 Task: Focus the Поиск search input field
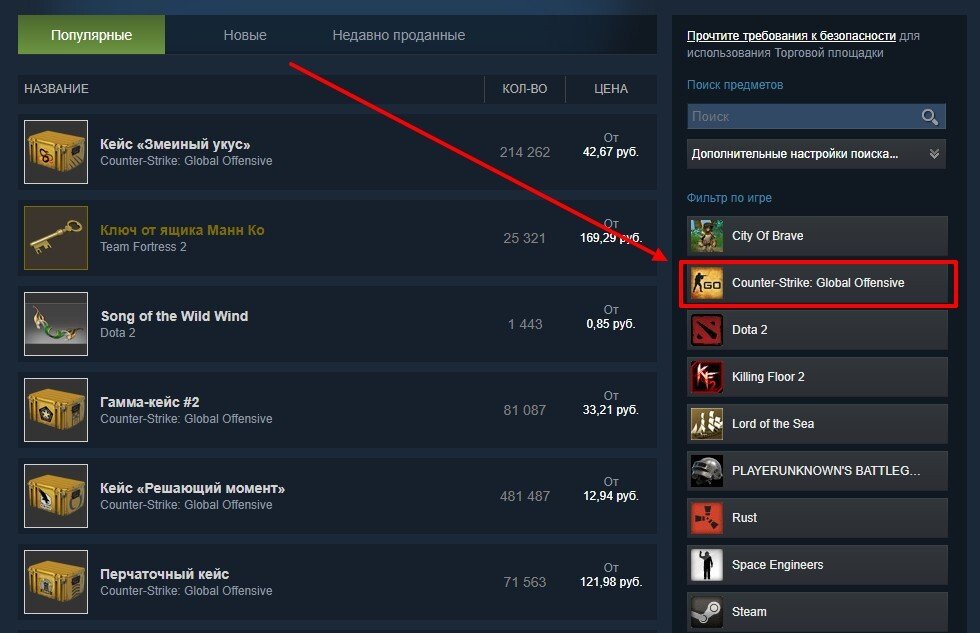pos(804,116)
